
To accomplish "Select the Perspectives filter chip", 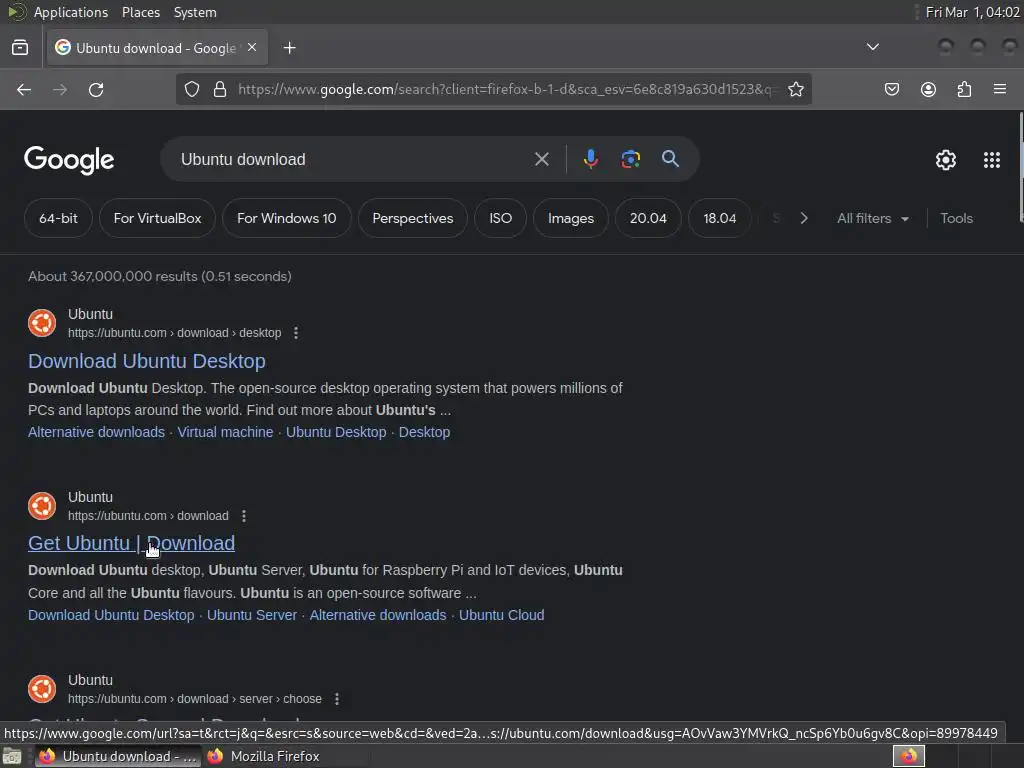I will click(413, 218).
